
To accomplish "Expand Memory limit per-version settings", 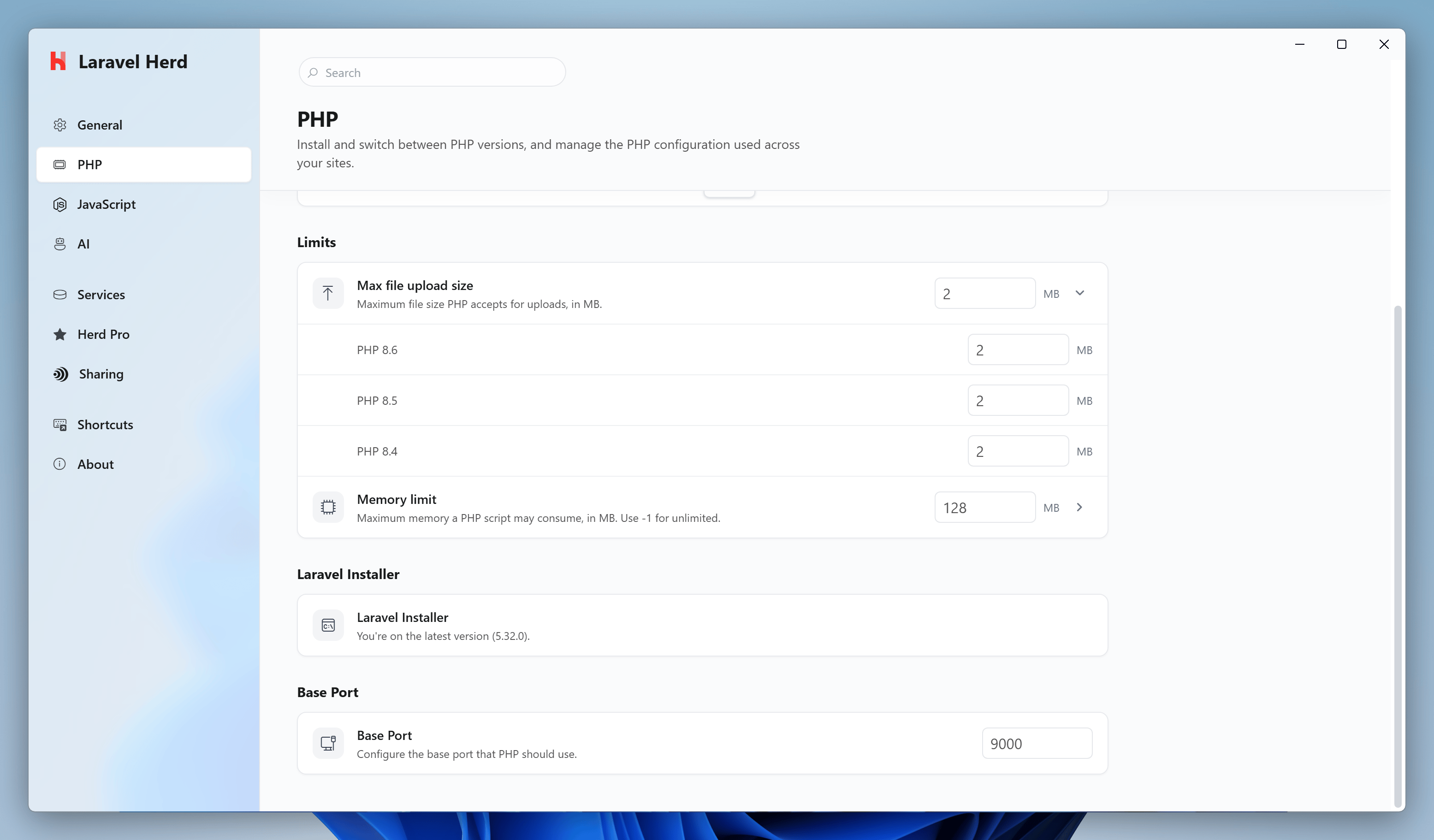I will point(1079,507).
